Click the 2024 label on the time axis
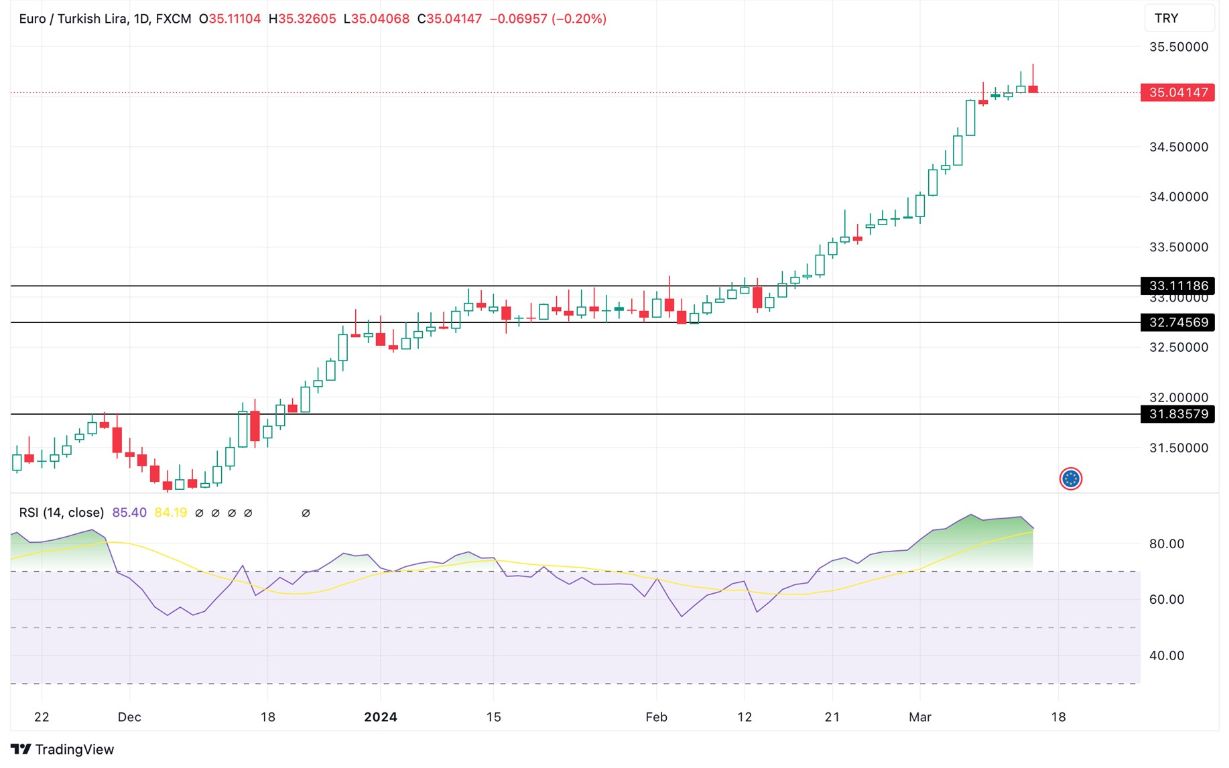Viewport: 1229px width, 768px height. [x=380, y=717]
